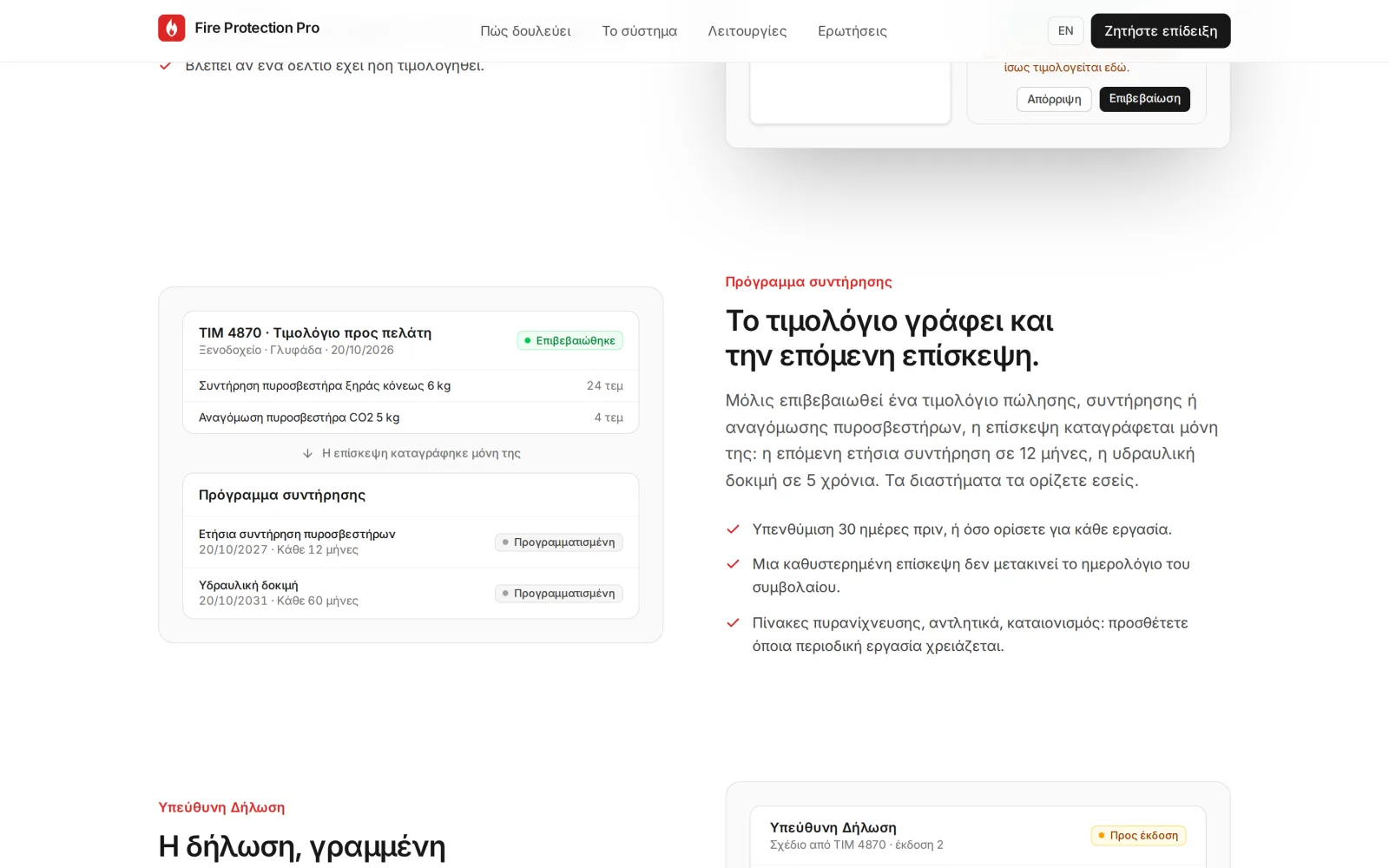Click the Fire Protection Pro flame logo
The image size is (1389, 868).
(x=171, y=28)
